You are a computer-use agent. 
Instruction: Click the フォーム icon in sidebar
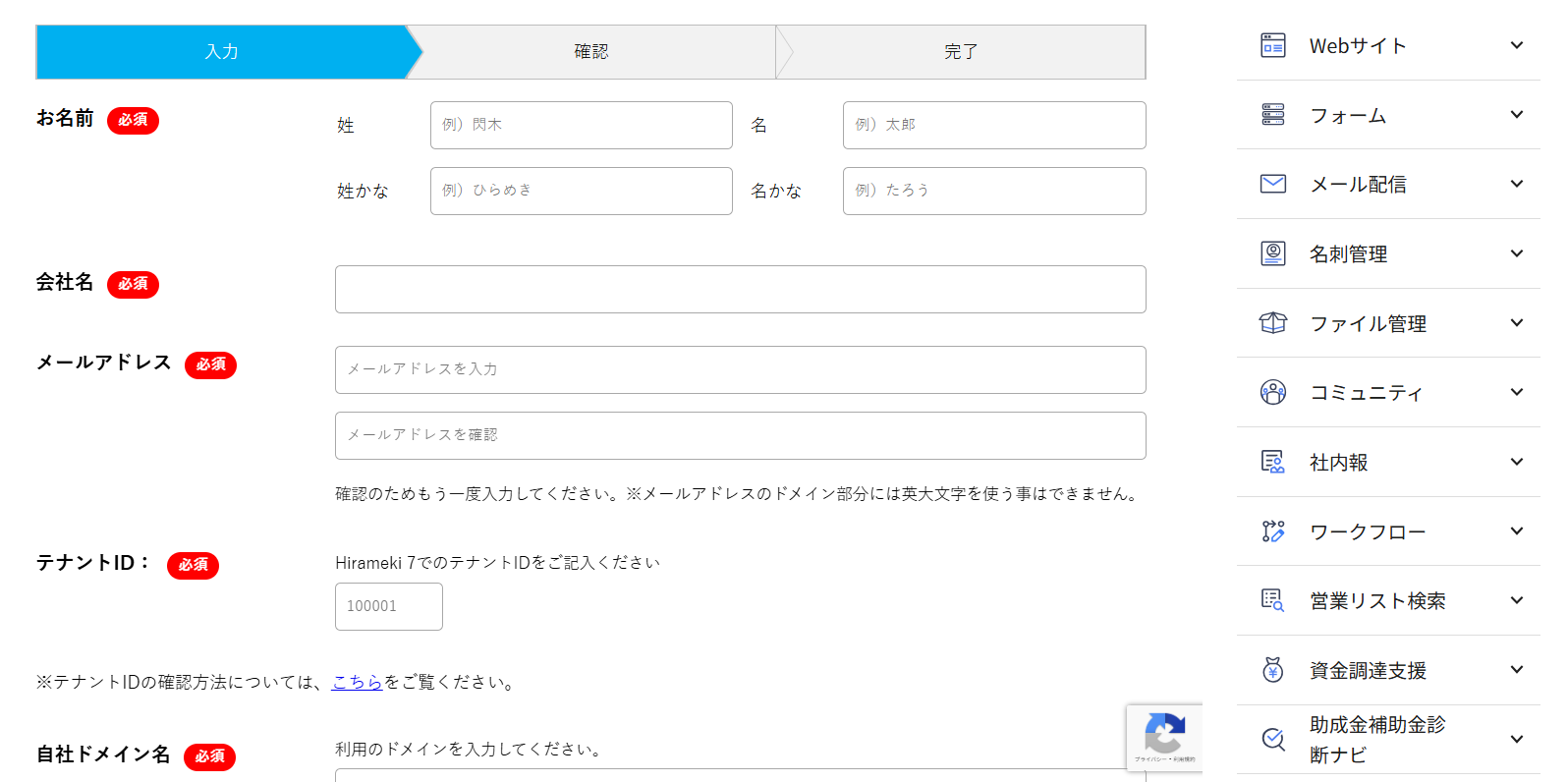[x=1272, y=115]
